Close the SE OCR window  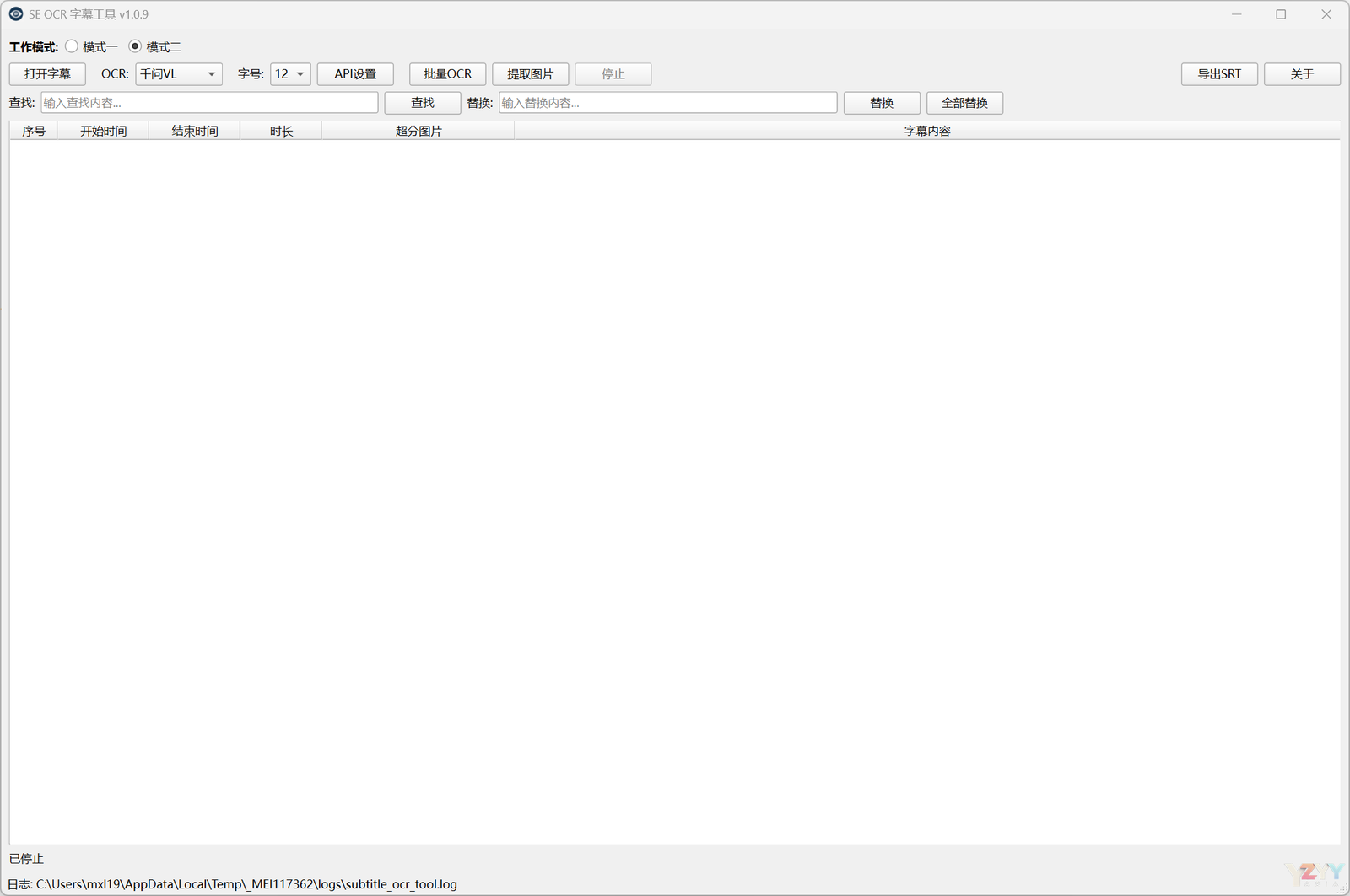point(1326,14)
